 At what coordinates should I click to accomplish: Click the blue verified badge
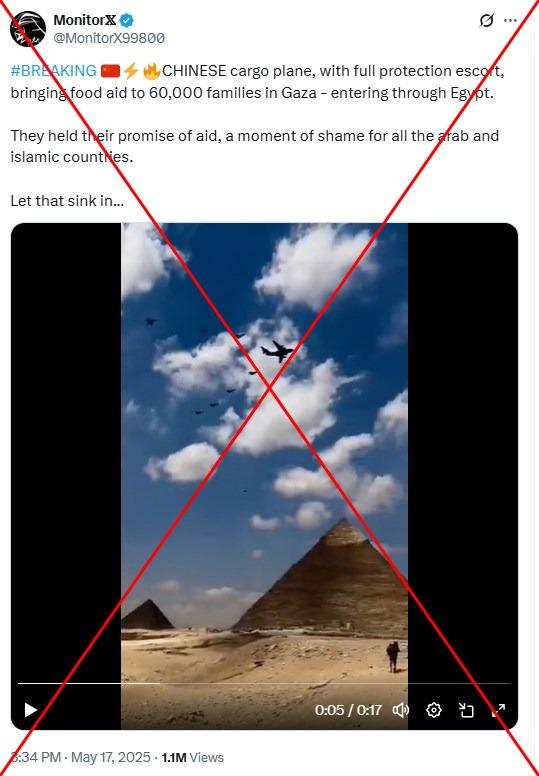pos(127,20)
